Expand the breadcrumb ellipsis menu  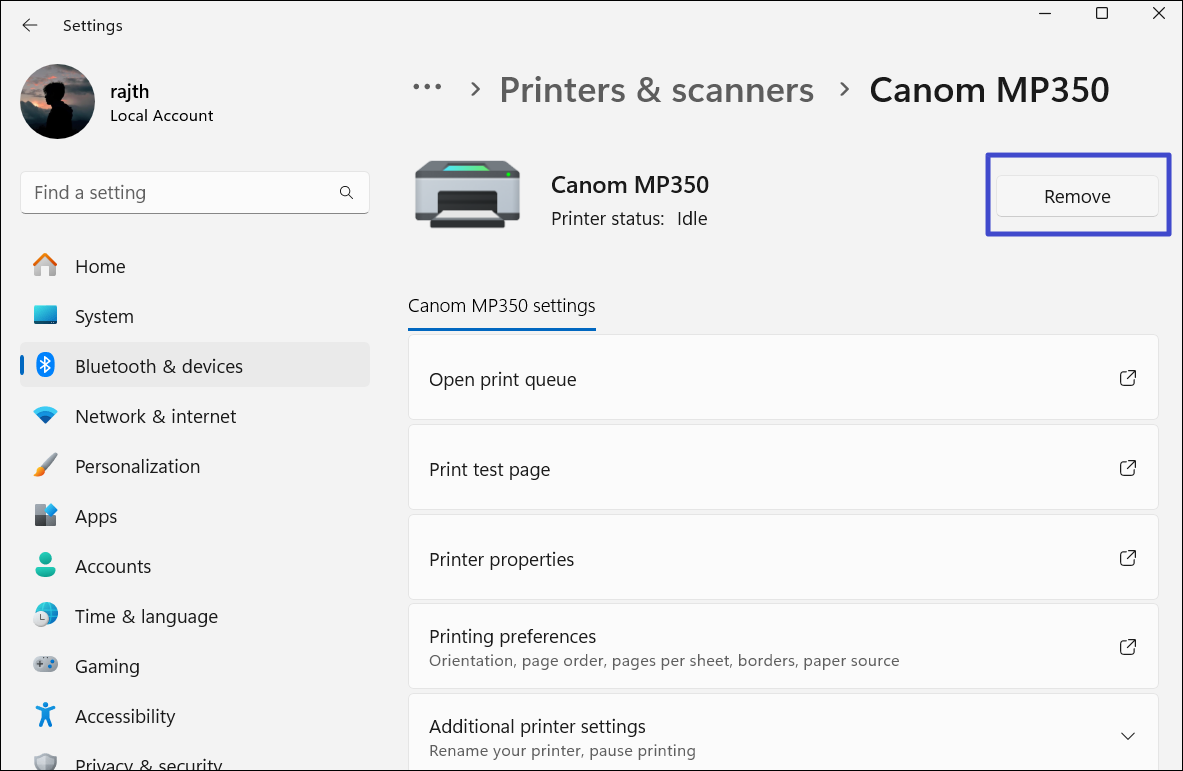click(x=427, y=88)
